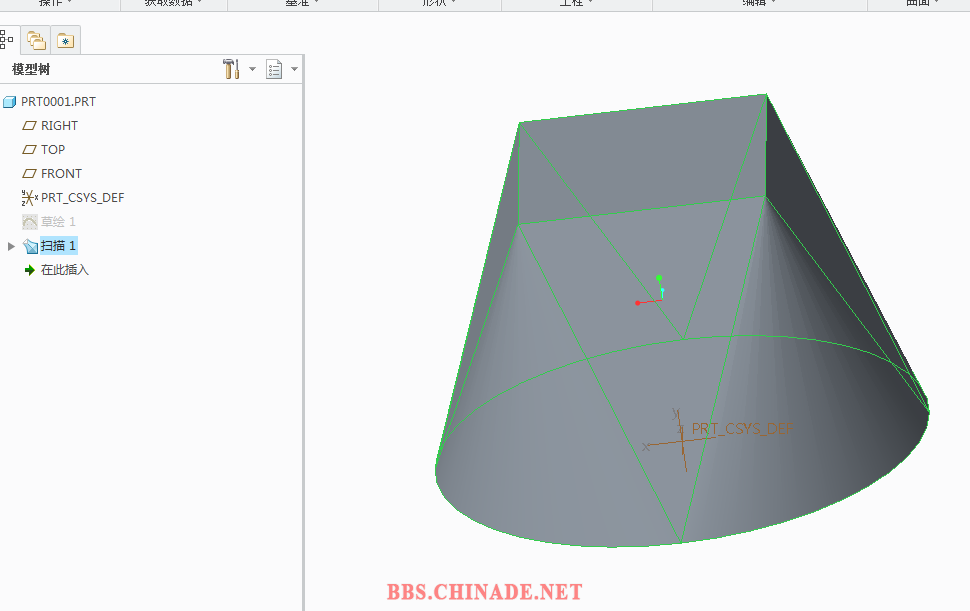
Task: Open the Favorites tab with star folder
Action: point(66,40)
